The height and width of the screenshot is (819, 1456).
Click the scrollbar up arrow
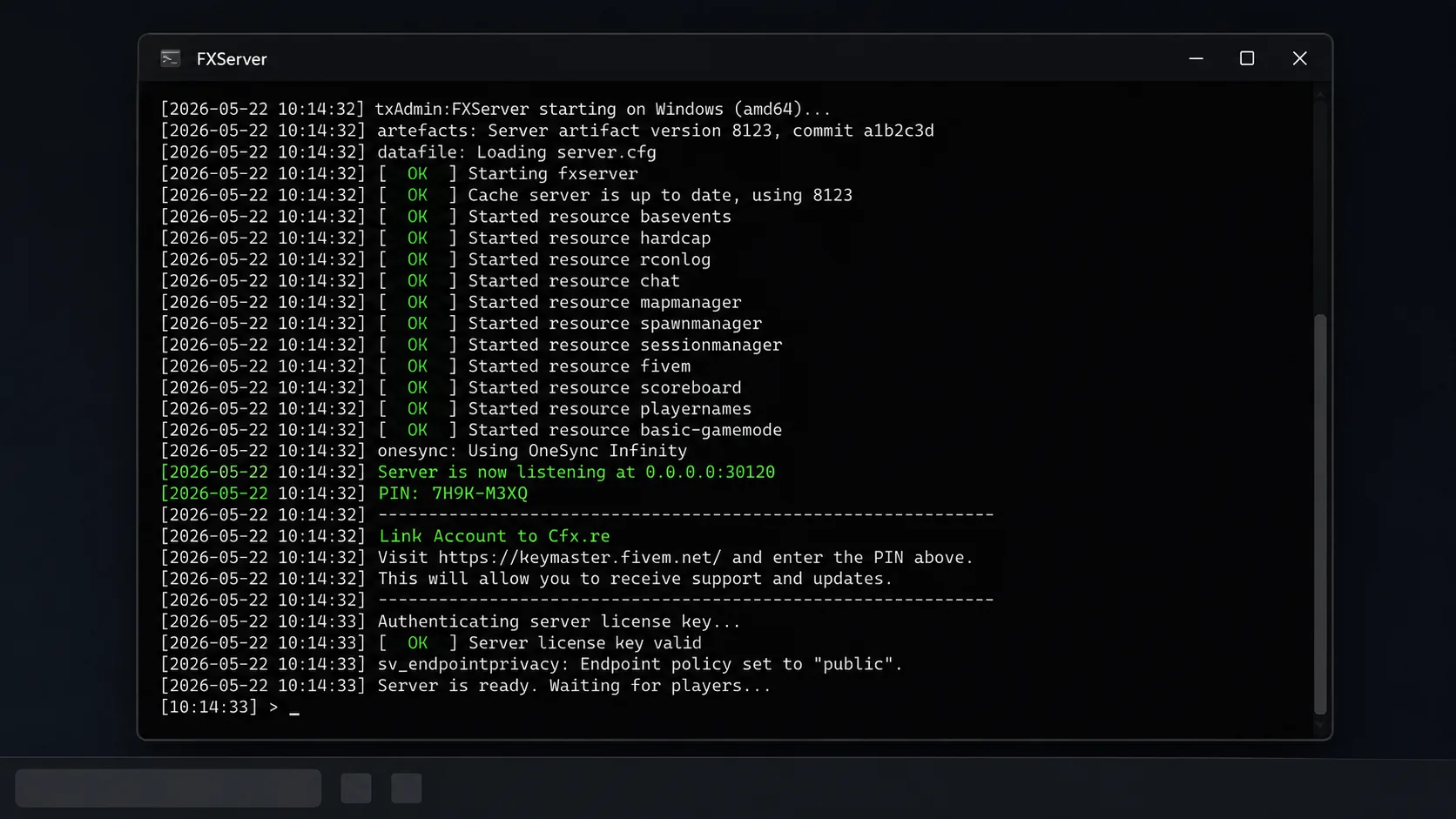click(1320, 94)
